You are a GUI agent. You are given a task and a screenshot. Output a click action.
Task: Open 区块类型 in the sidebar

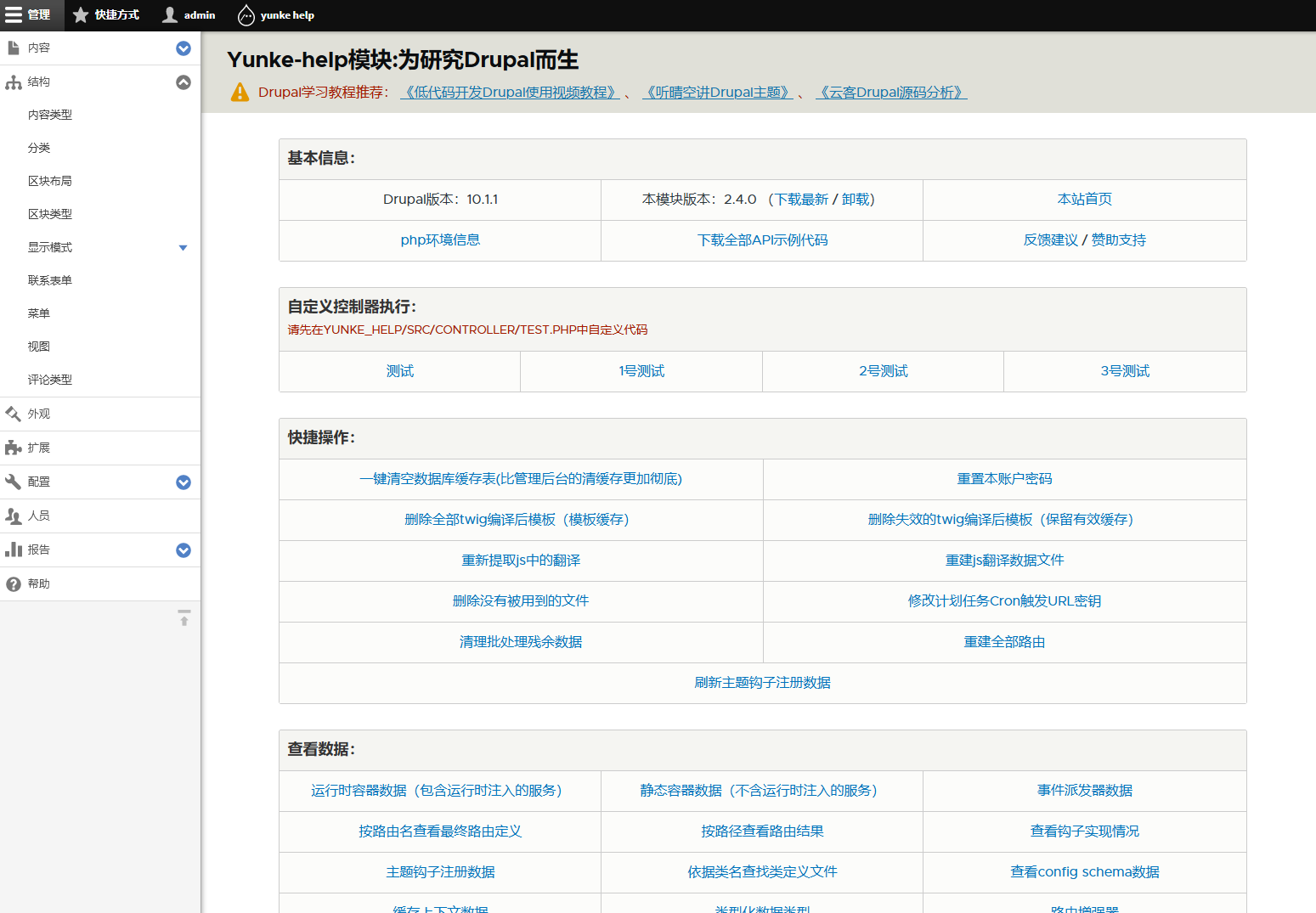click(x=50, y=214)
